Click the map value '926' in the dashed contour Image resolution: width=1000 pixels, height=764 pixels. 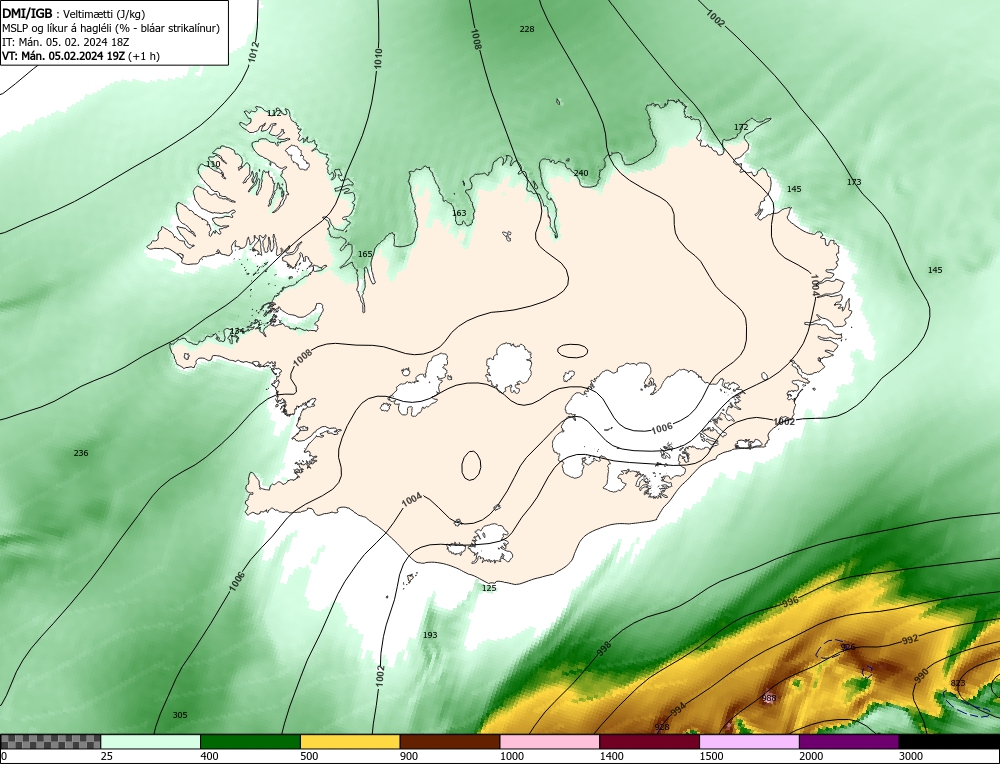click(848, 647)
